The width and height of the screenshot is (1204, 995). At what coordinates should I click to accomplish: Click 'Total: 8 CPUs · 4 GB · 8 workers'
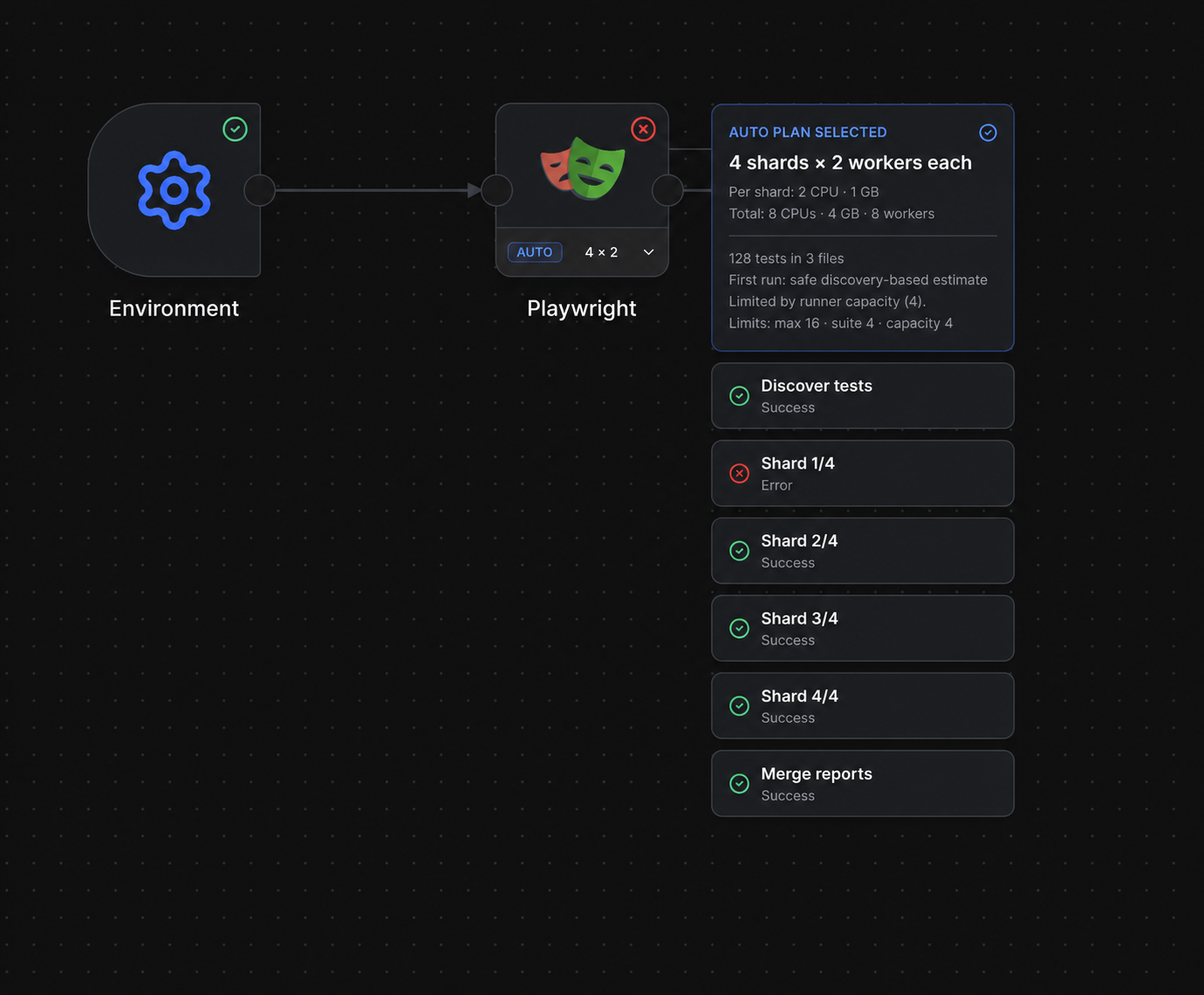pyautogui.click(x=831, y=214)
